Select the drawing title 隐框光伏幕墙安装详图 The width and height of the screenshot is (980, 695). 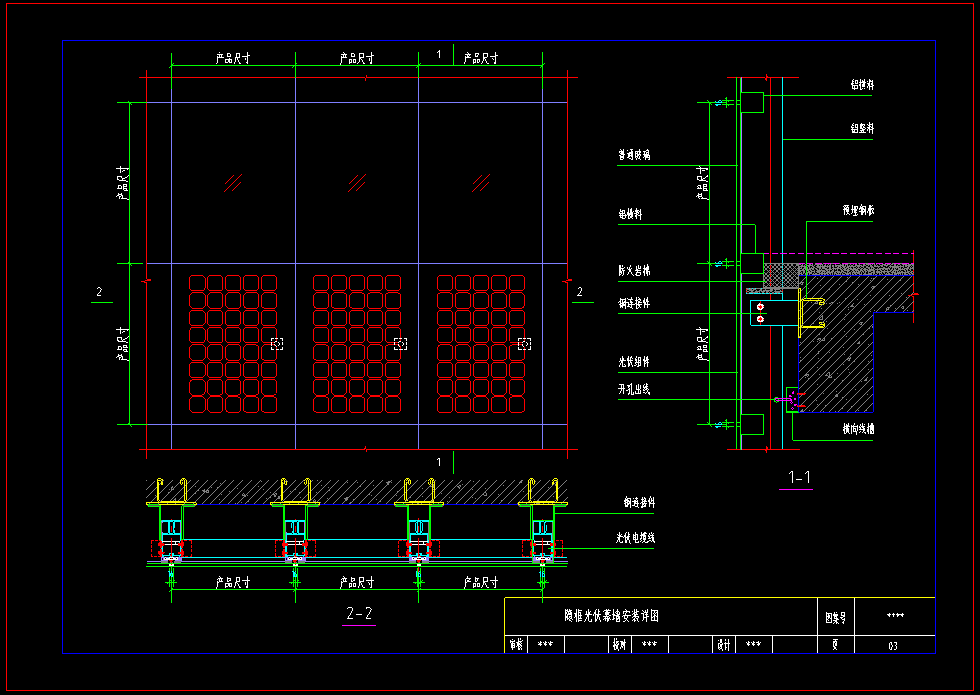pos(606,617)
